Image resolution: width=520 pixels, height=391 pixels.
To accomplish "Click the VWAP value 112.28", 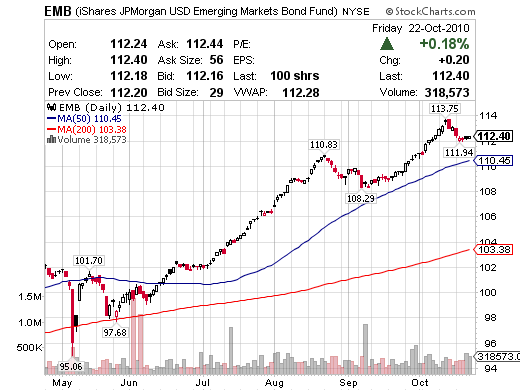I will (301, 92).
